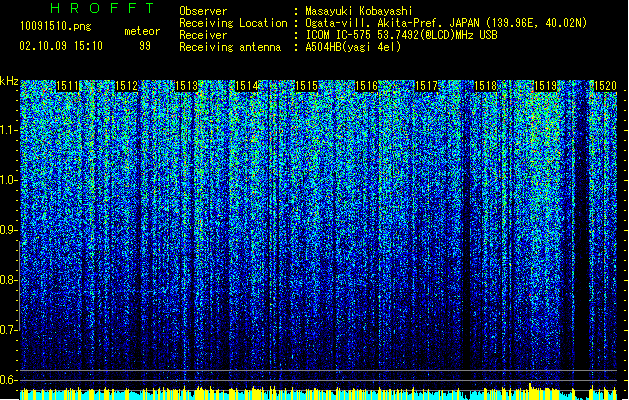The width and height of the screenshot is (629, 400).
Task: Click the 1518 time marker
Action: [x=485, y=86]
